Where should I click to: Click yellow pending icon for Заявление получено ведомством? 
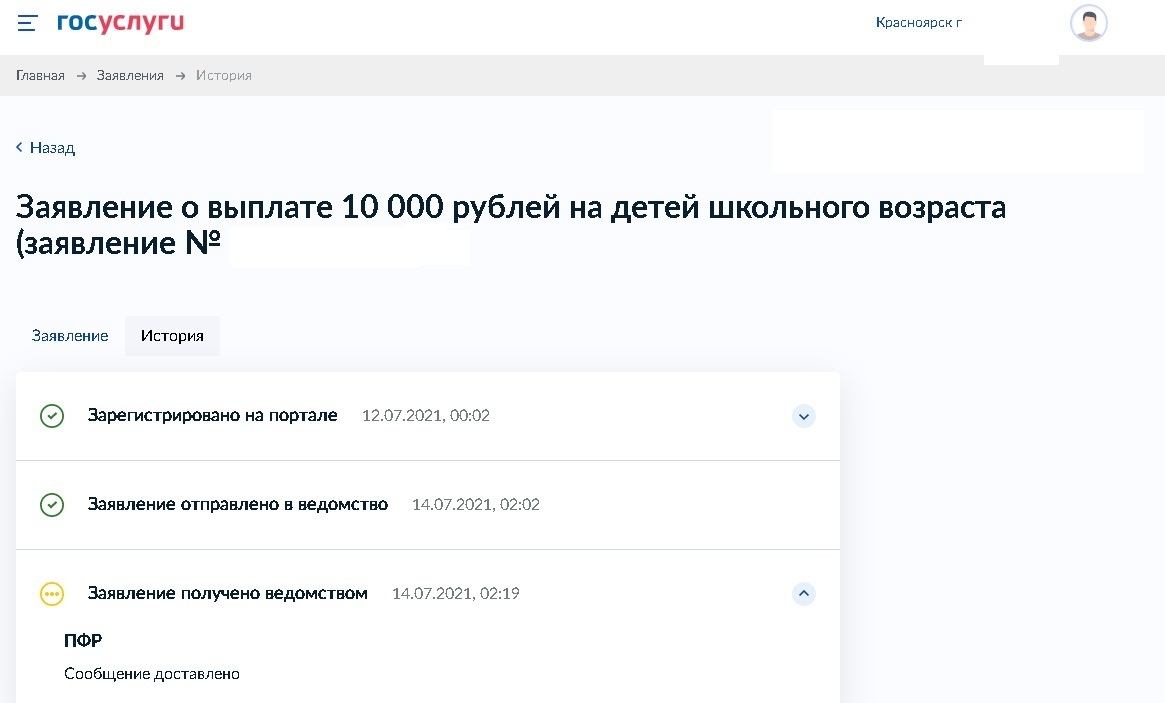(52, 594)
